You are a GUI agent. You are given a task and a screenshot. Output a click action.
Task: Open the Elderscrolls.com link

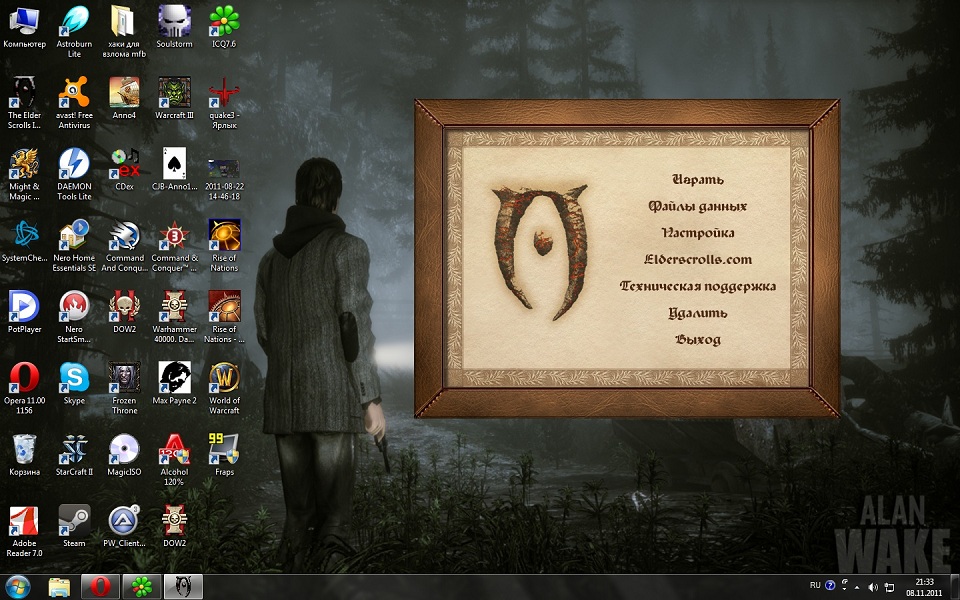click(x=697, y=260)
